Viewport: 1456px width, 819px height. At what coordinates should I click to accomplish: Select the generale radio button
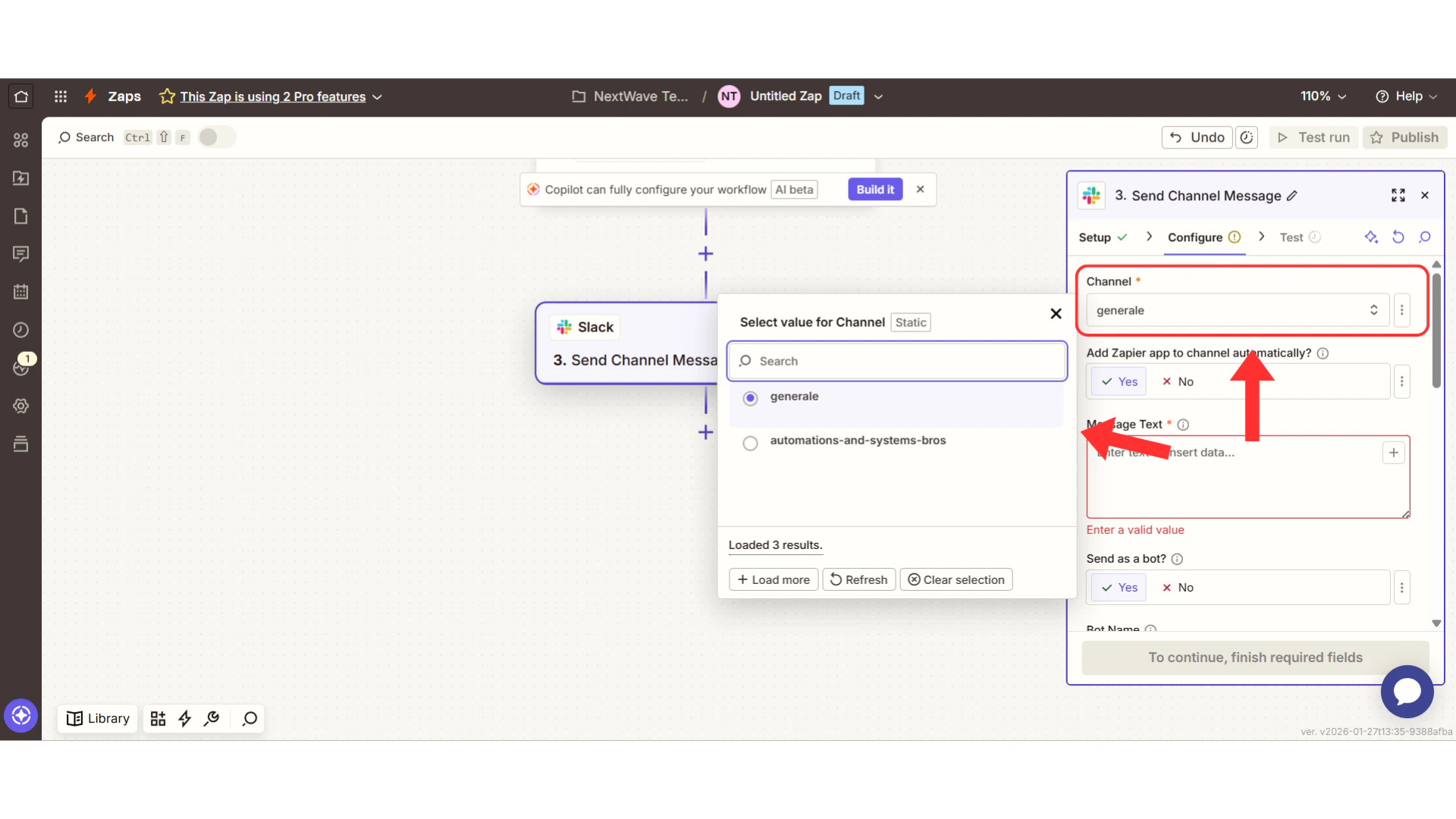750,397
